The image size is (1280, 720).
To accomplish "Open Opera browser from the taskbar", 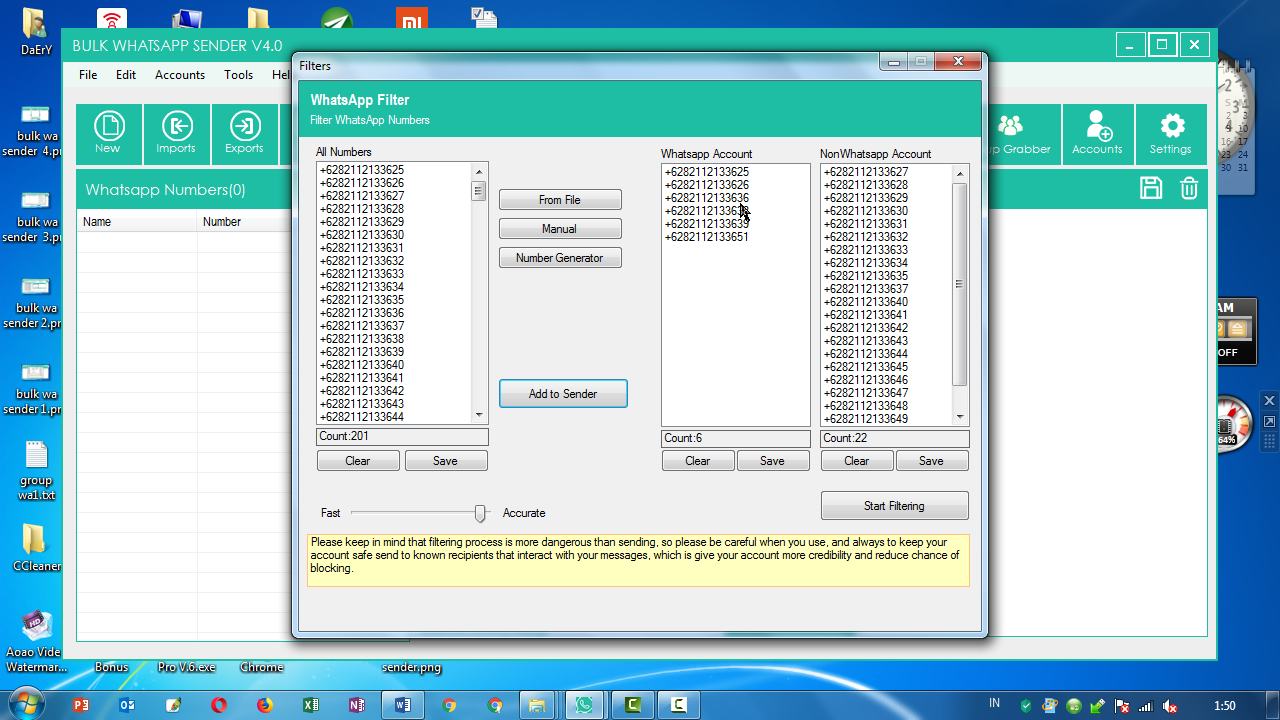I will click(x=219, y=706).
